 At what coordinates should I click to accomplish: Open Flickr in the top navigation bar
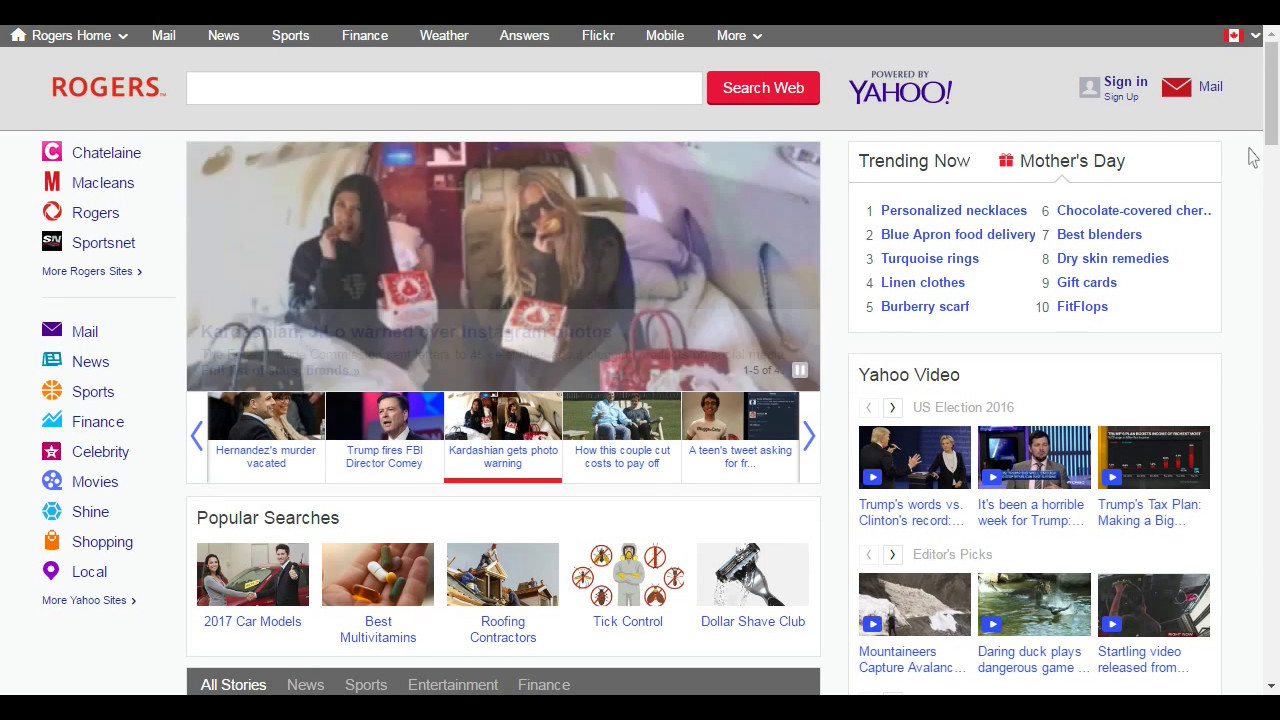tap(598, 35)
